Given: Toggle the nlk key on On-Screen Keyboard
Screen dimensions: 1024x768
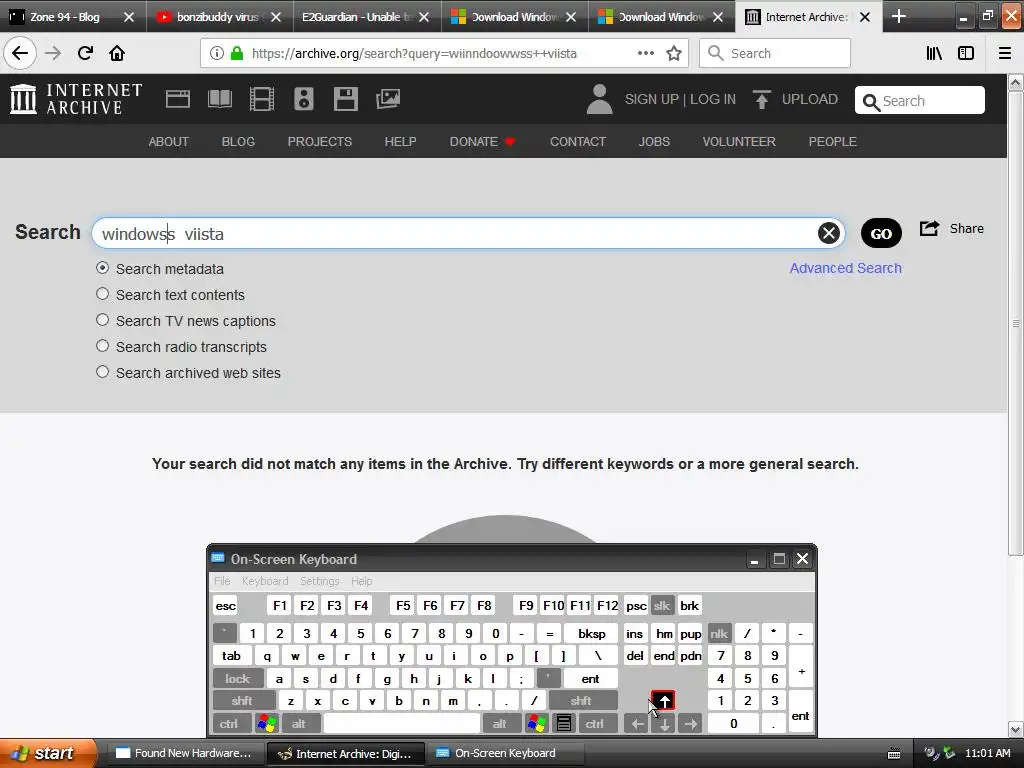Looking at the screenshot, I should click(719, 633).
